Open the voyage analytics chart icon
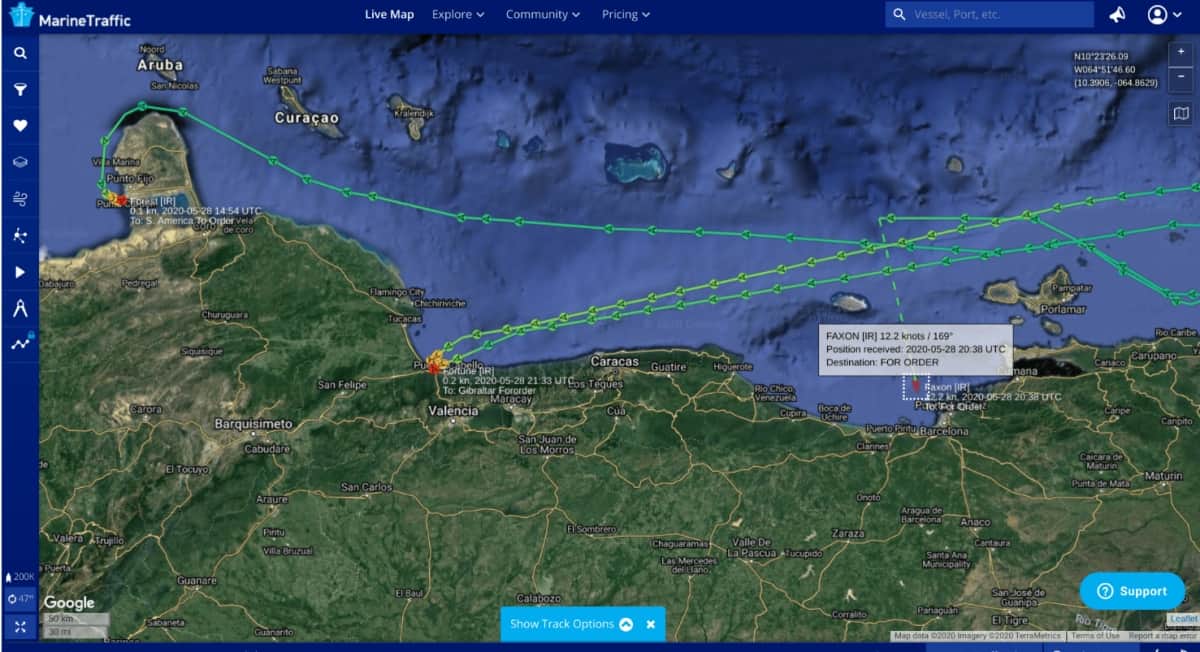Screen dimensions: 1200x652 [x=20, y=344]
